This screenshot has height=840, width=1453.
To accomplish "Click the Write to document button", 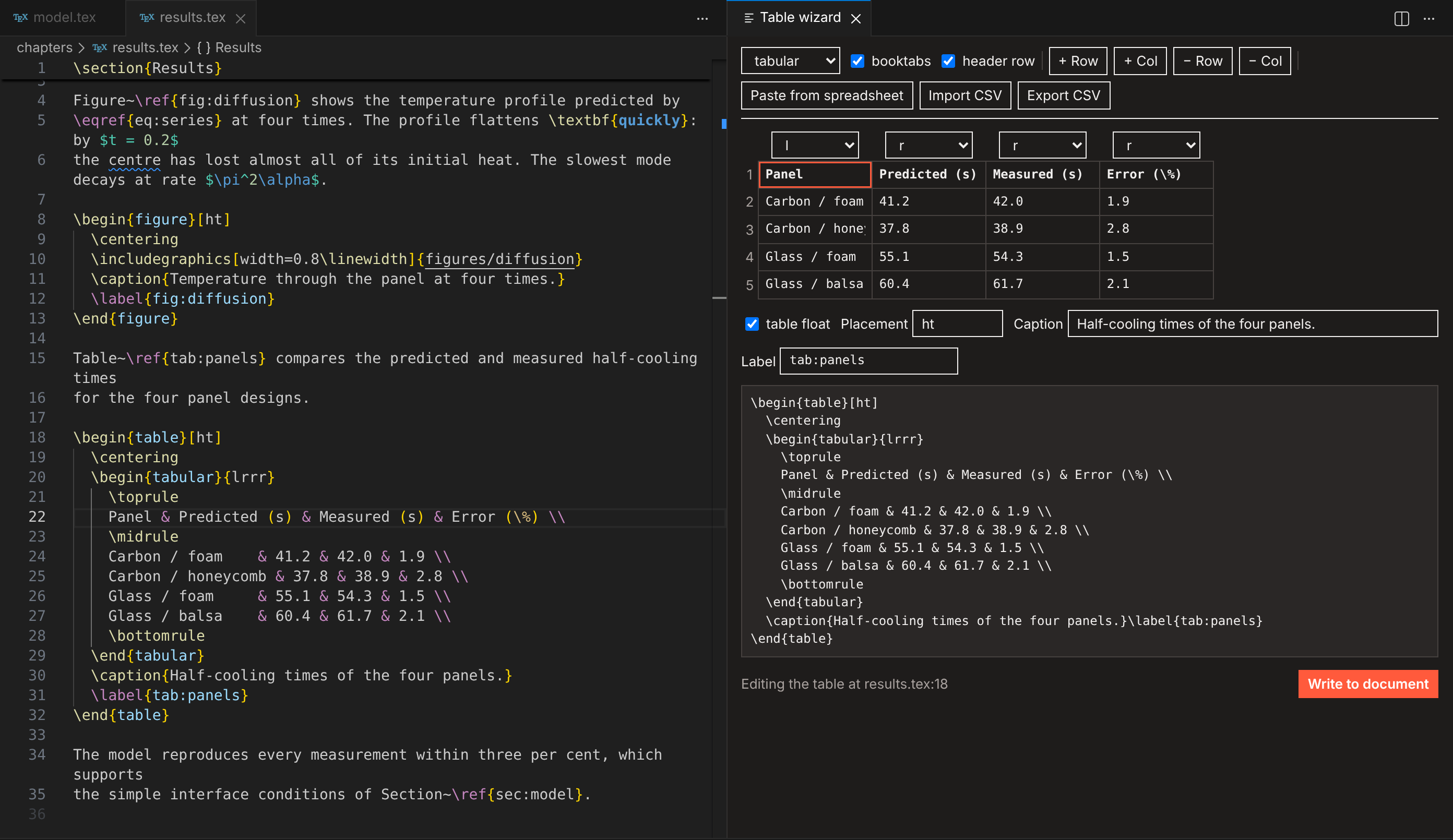I will tap(1367, 685).
